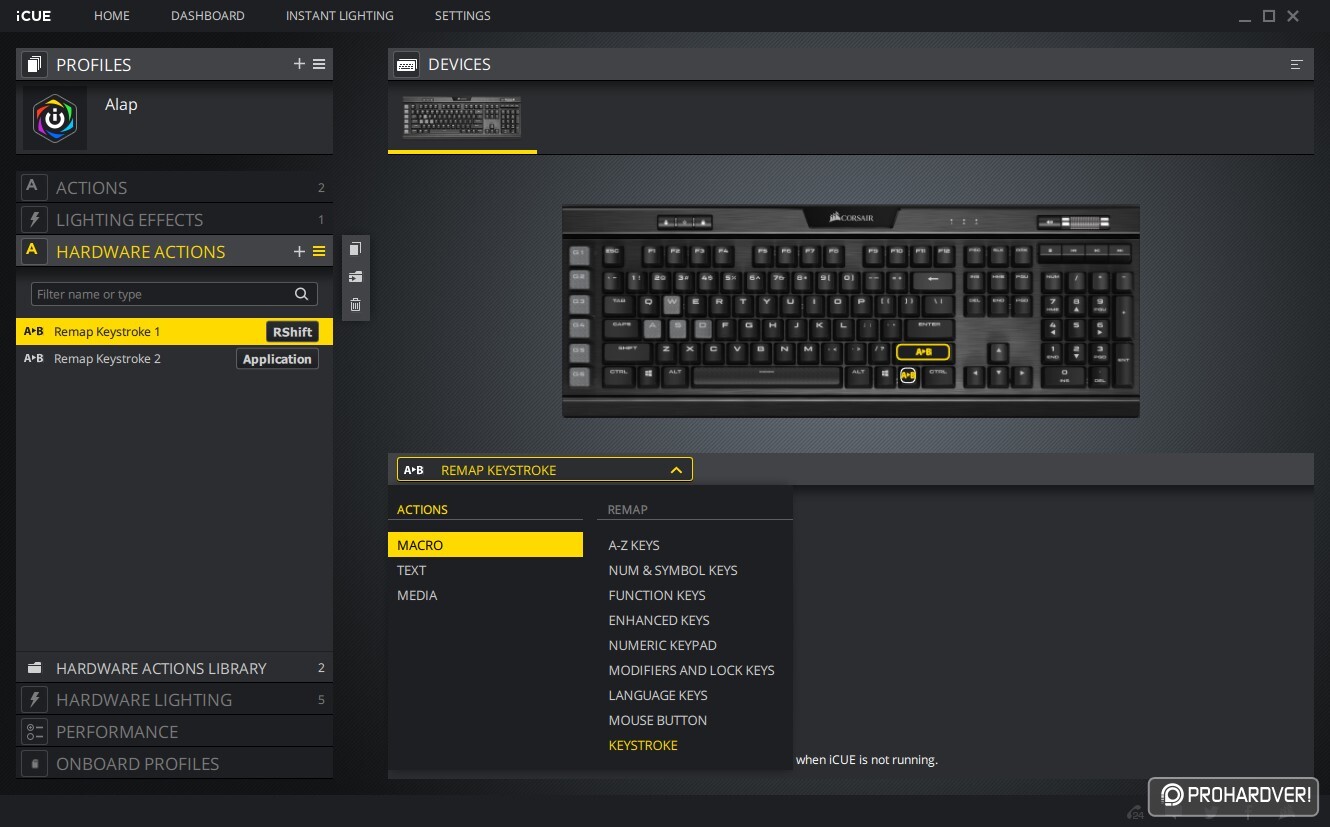Select Remap Keystroke 2 action
Viewport: 1330px width, 827px height.
[174, 358]
